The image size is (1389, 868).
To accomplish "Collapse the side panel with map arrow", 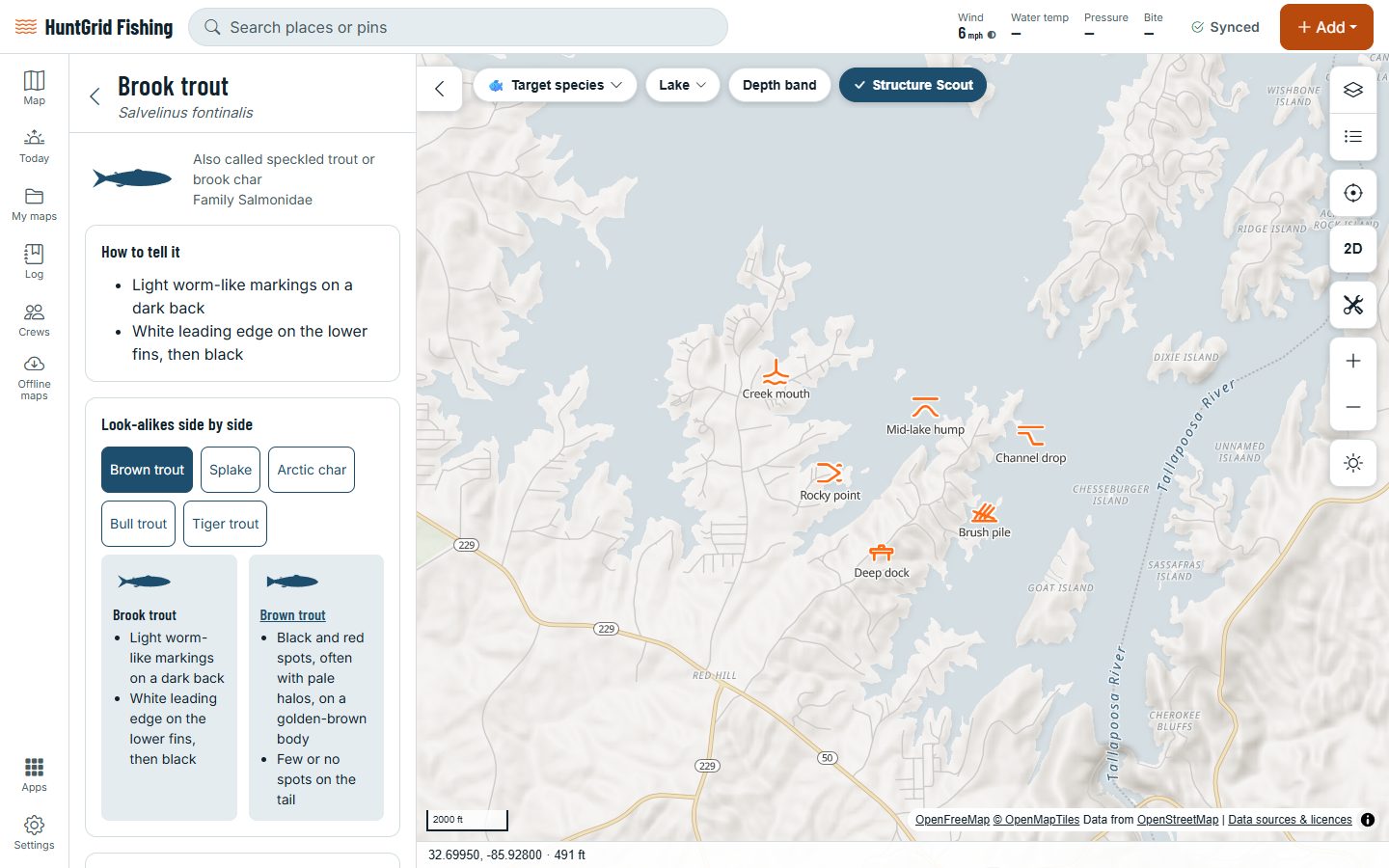I will [x=440, y=89].
